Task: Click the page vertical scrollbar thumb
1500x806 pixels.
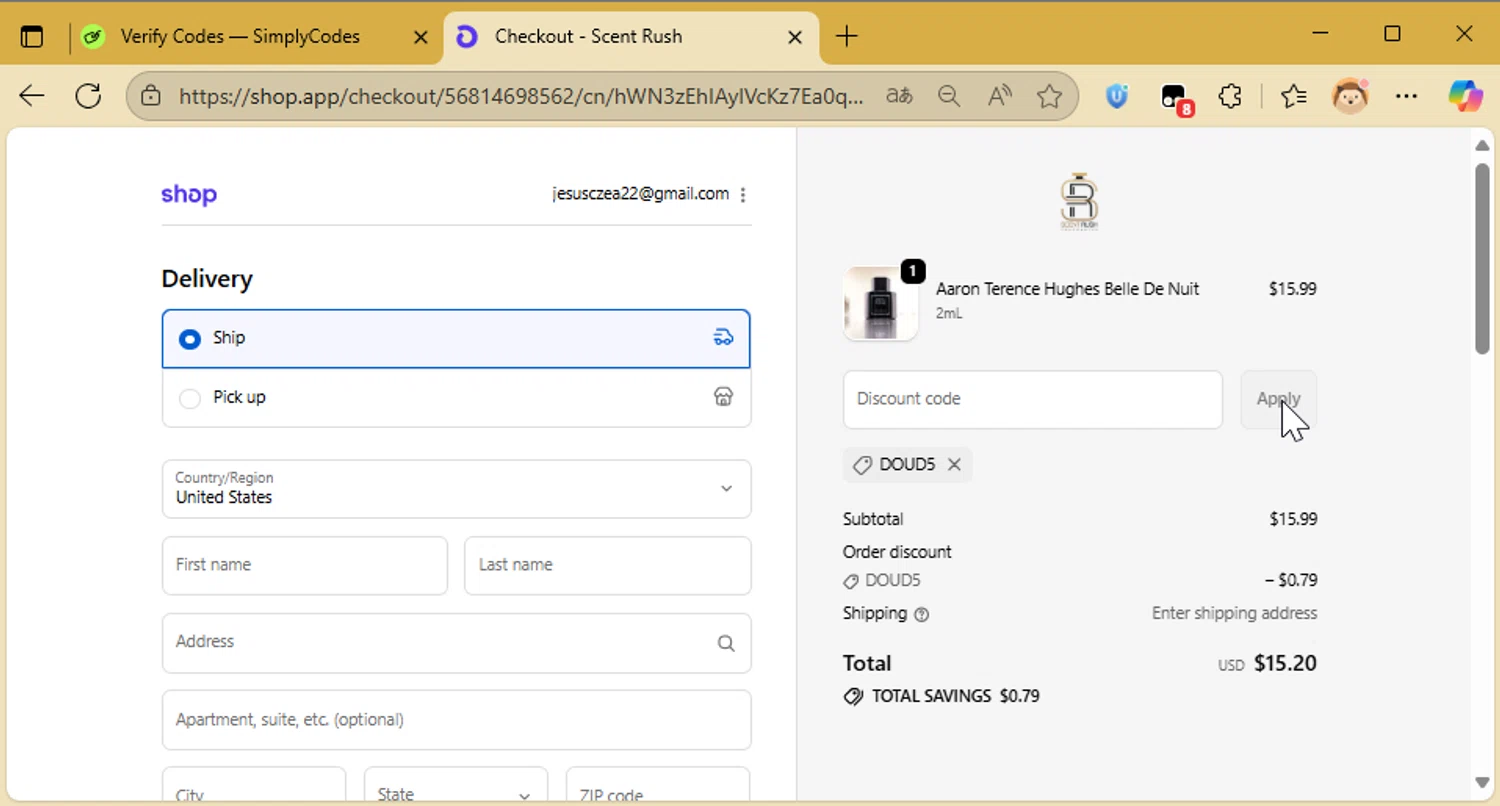Action: [x=1482, y=258]
